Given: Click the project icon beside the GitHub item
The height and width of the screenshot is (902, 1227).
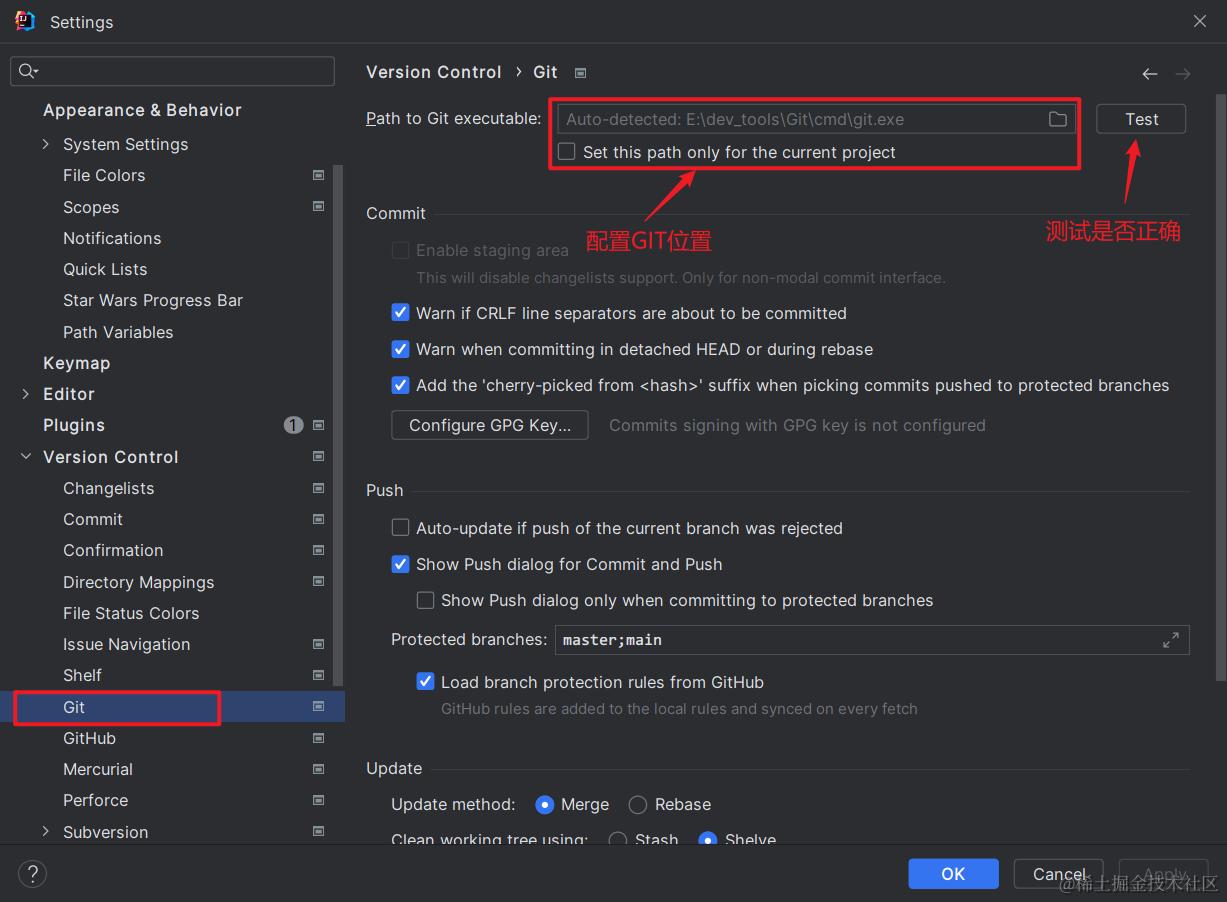Looking at the screenshot, I should (318, 738).
